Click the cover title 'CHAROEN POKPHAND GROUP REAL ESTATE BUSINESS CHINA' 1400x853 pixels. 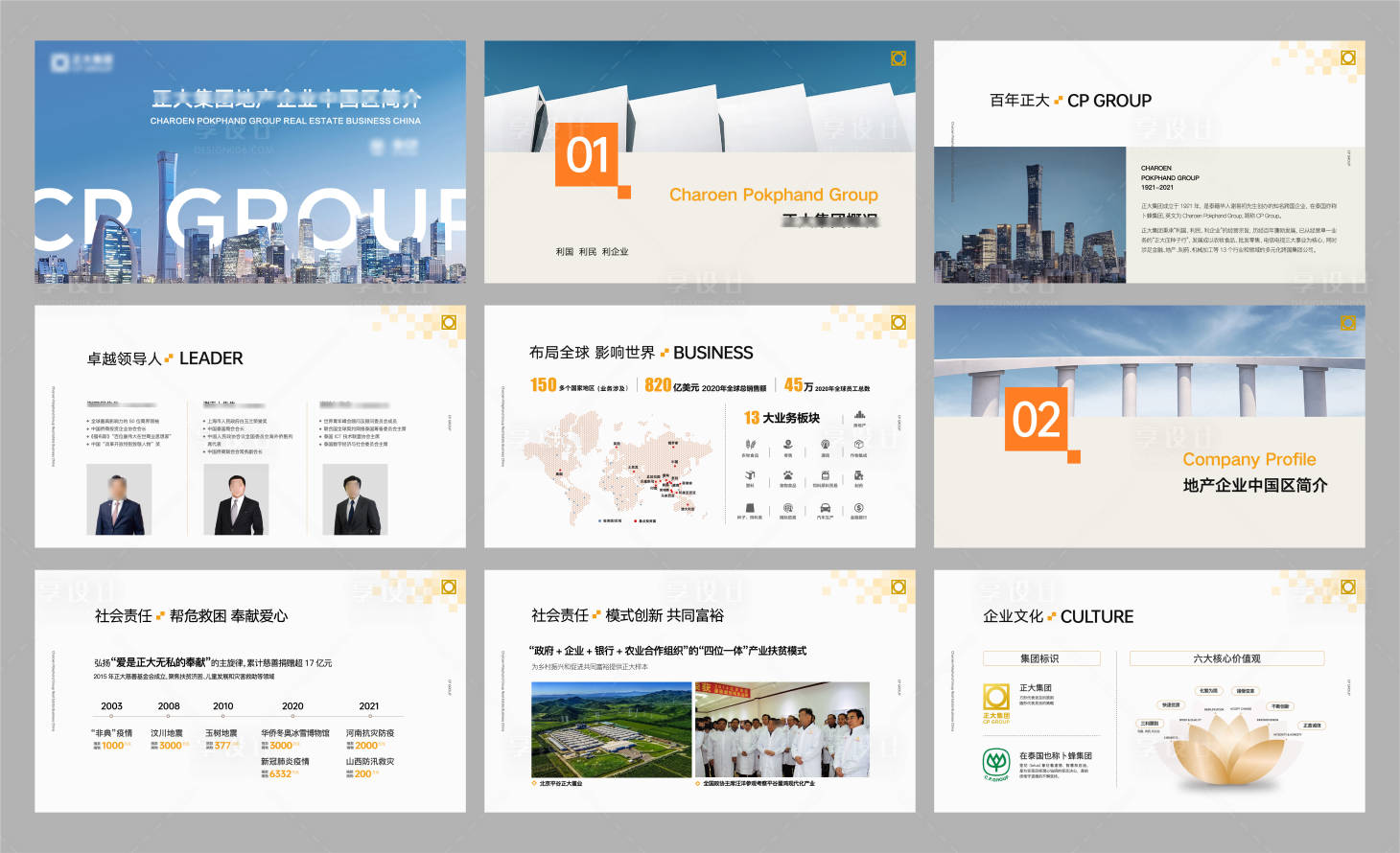[285, 121]
